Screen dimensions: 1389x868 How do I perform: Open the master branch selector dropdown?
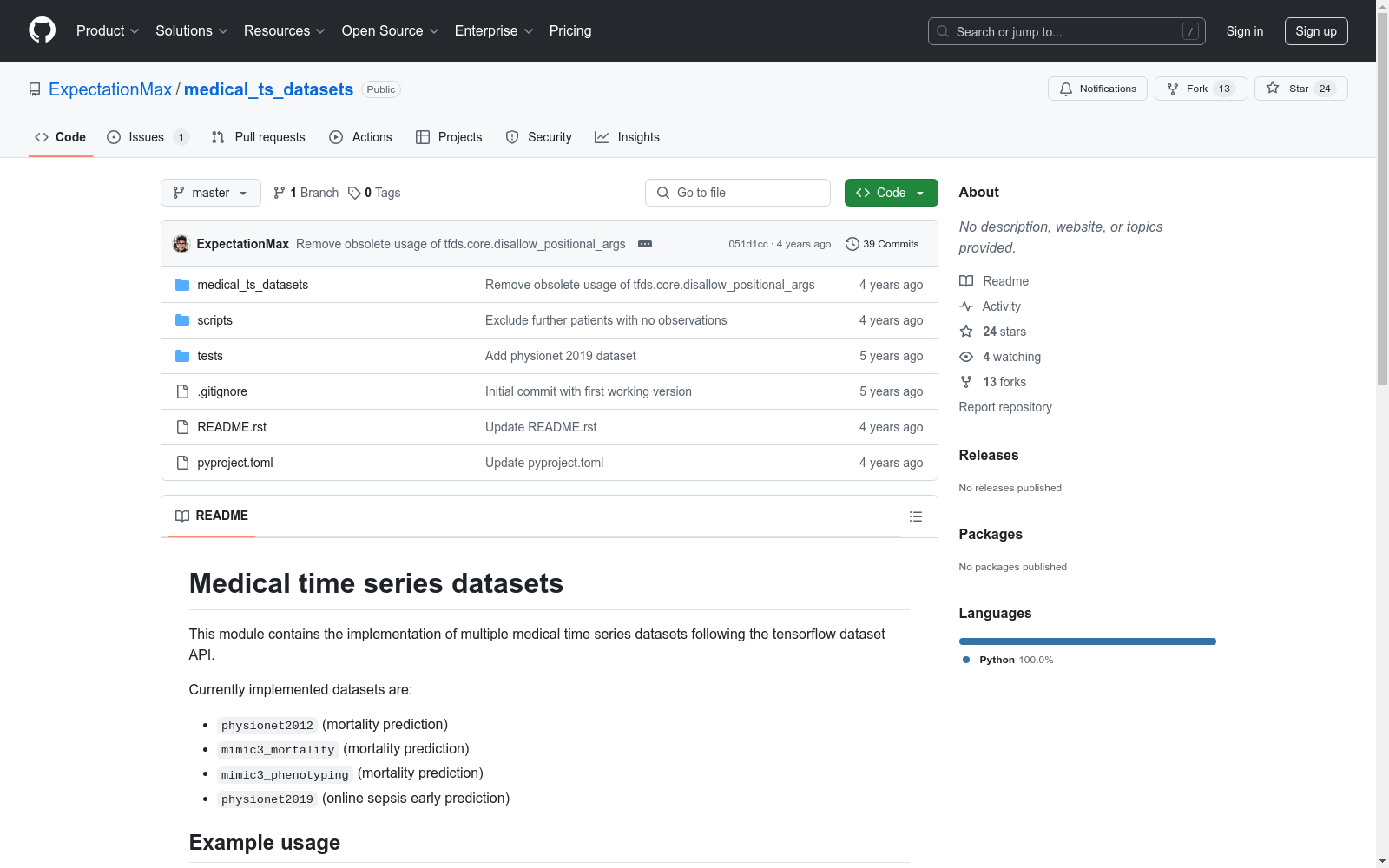coord(211,193)
